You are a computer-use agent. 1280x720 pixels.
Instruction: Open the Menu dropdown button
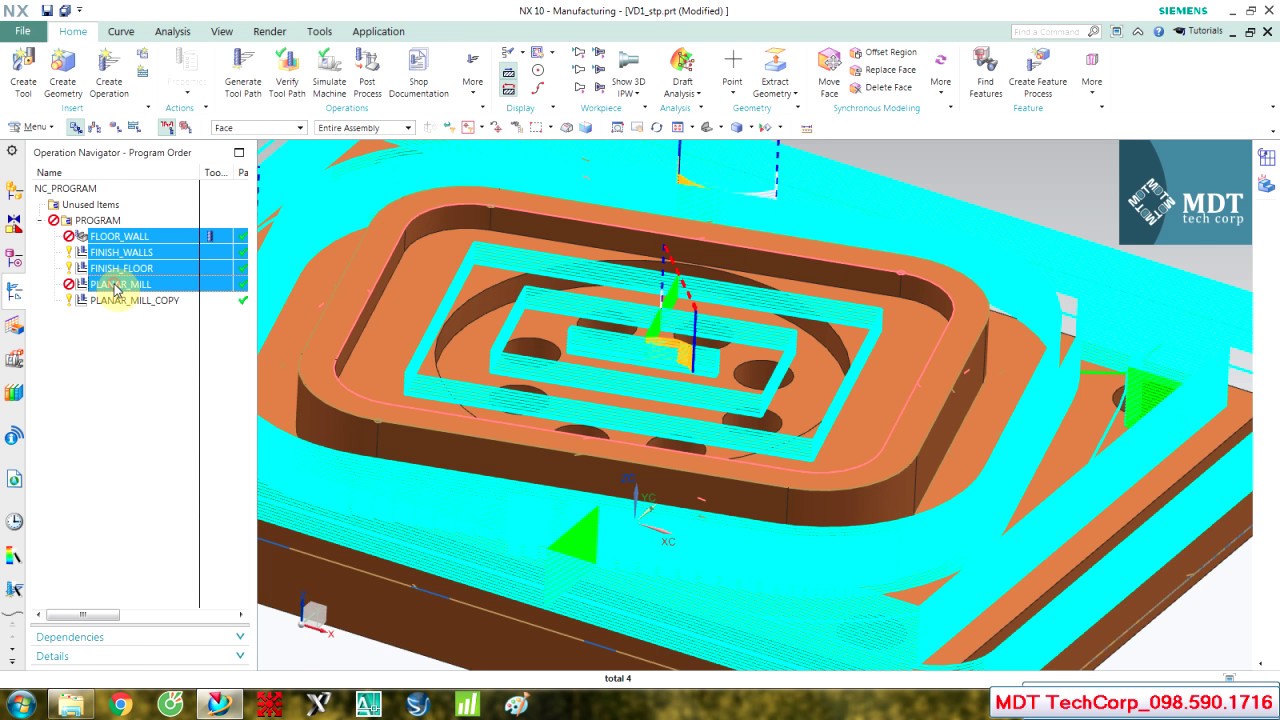(x=30, y=127)
